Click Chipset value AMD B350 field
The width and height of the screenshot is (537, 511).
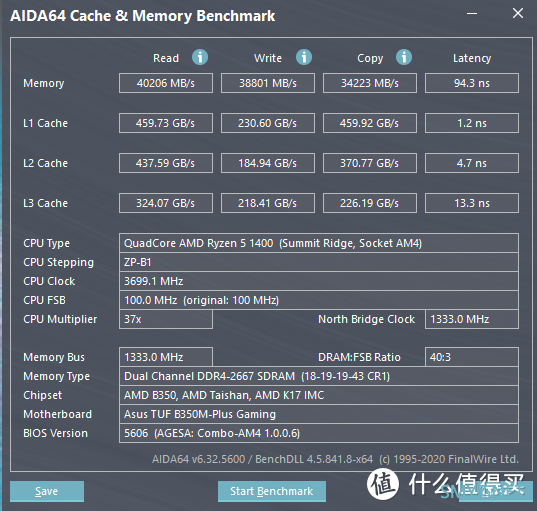[319, 395]
